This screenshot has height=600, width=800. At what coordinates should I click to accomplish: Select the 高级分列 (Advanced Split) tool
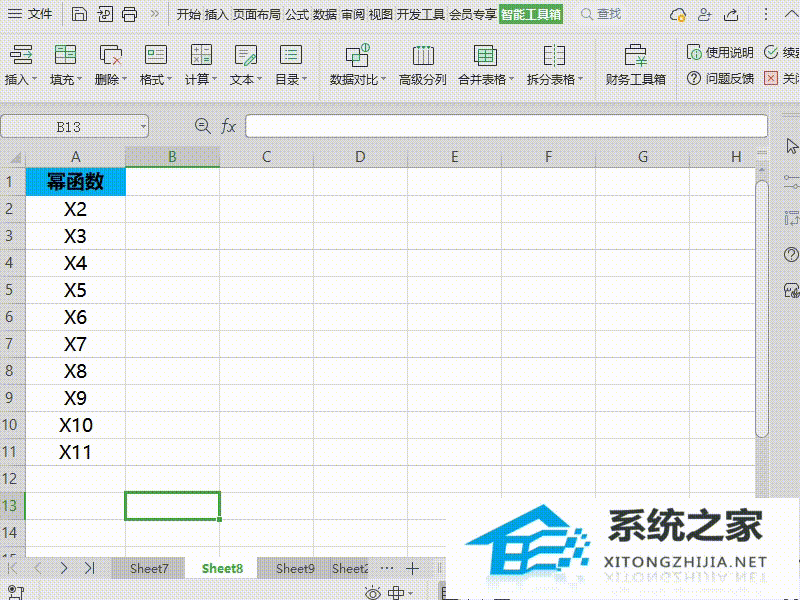(424, 63)
